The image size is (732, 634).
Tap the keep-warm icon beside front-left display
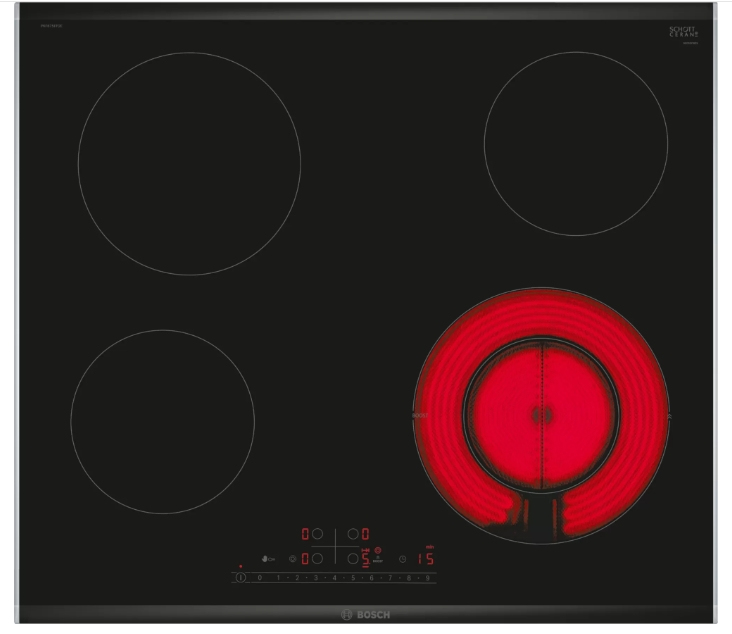point(293,560)
